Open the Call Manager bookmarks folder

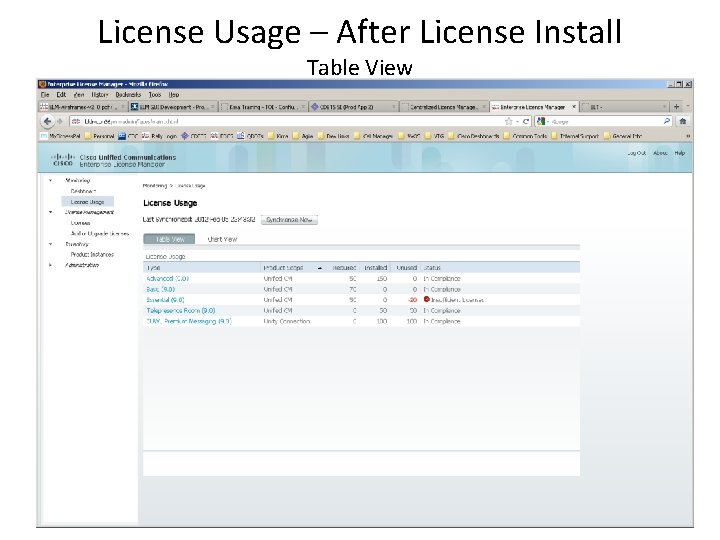pyautogui.click(x=373, y=136)
